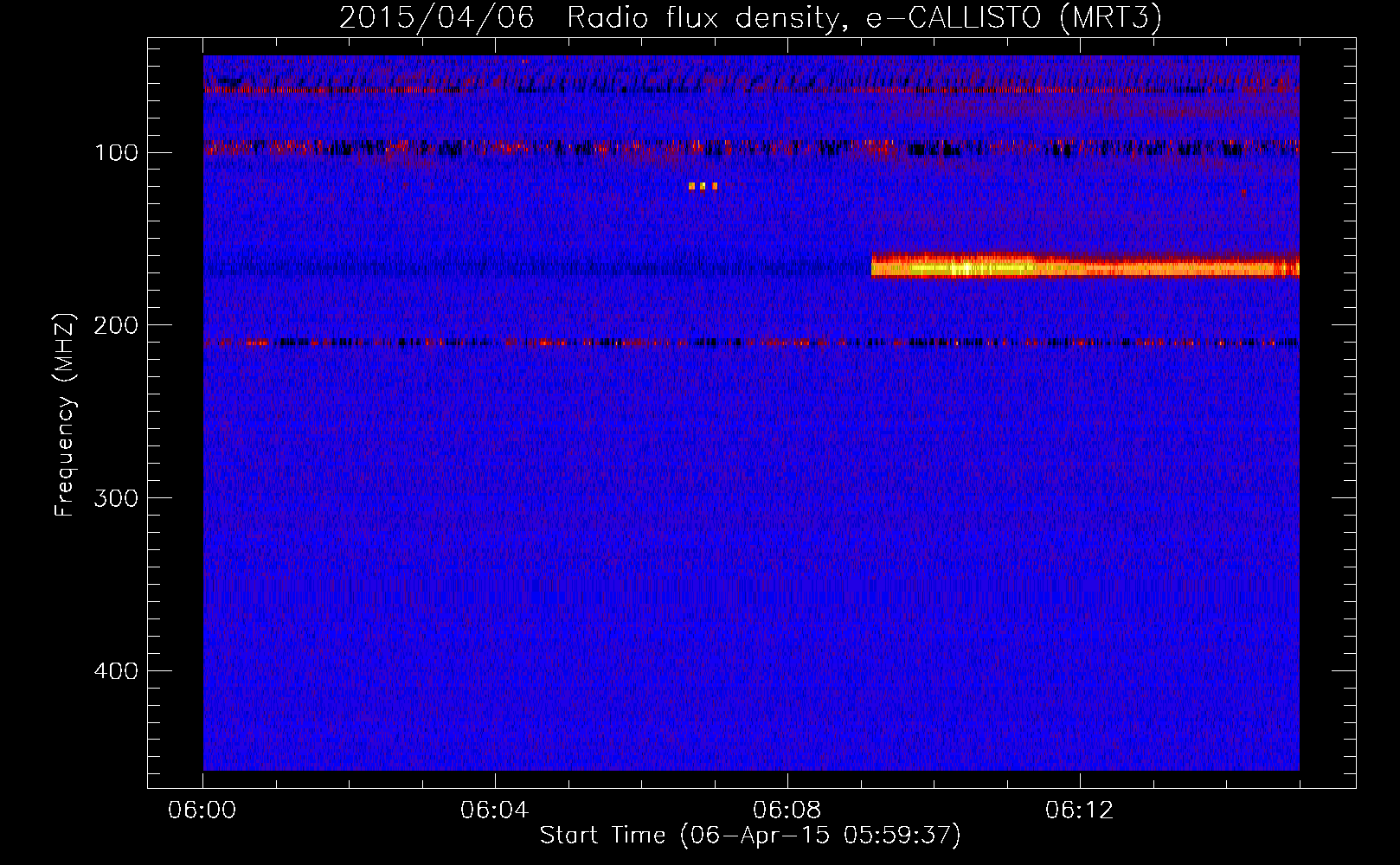Image resolution: width=1400 pixels, height=865 pixels.
Task: Click the bright yellow burst band near 170 MHz
Action: (x=1085, y=266)
